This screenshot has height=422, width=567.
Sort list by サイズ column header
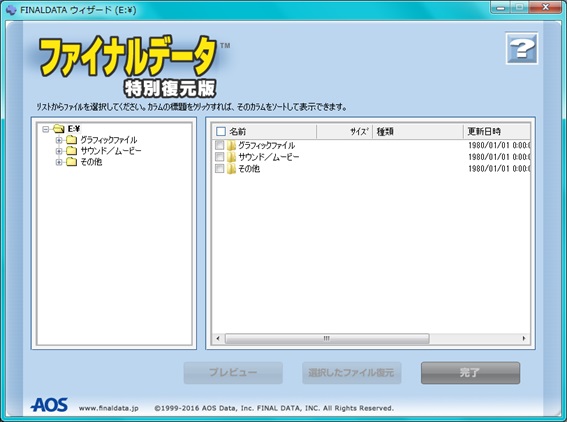click(x=345, y=131)
